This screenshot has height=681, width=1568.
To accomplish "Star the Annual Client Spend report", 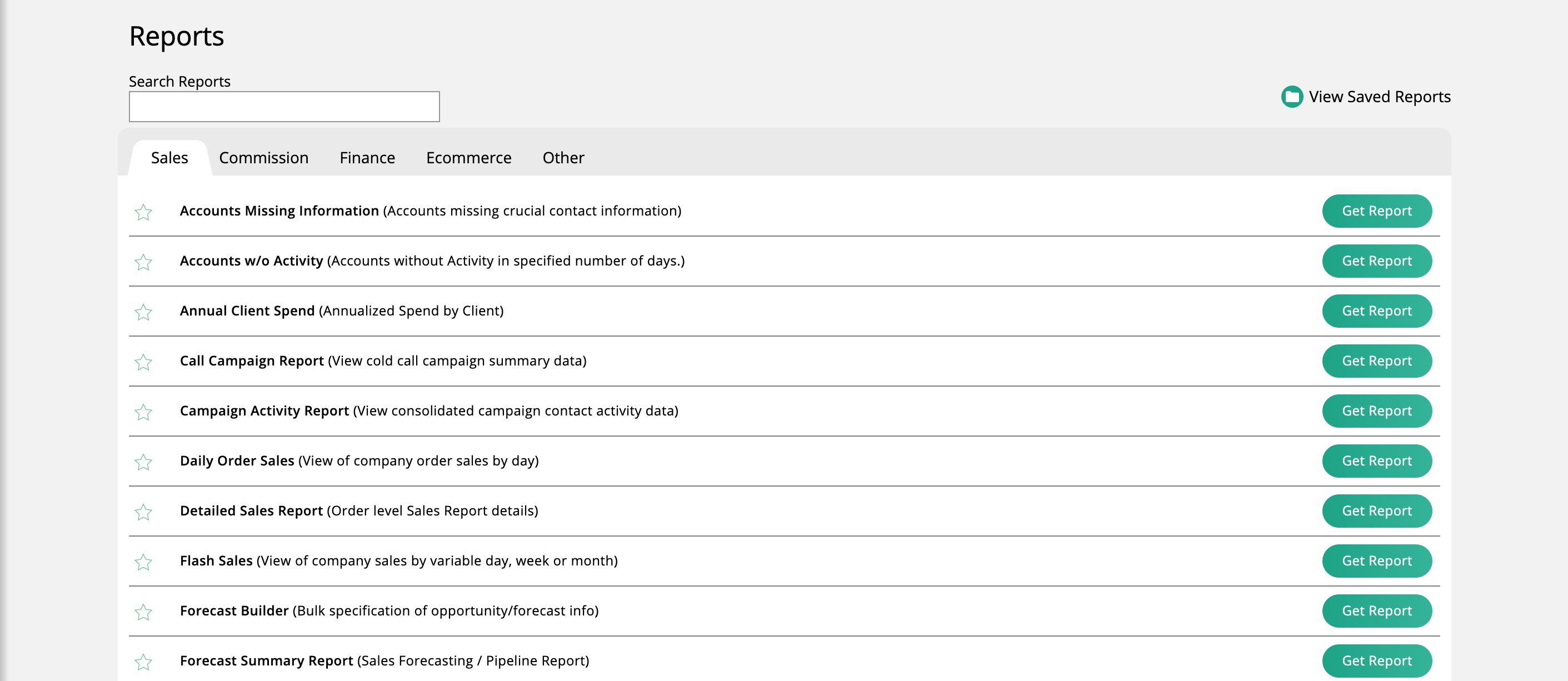I will pos(143,312).
